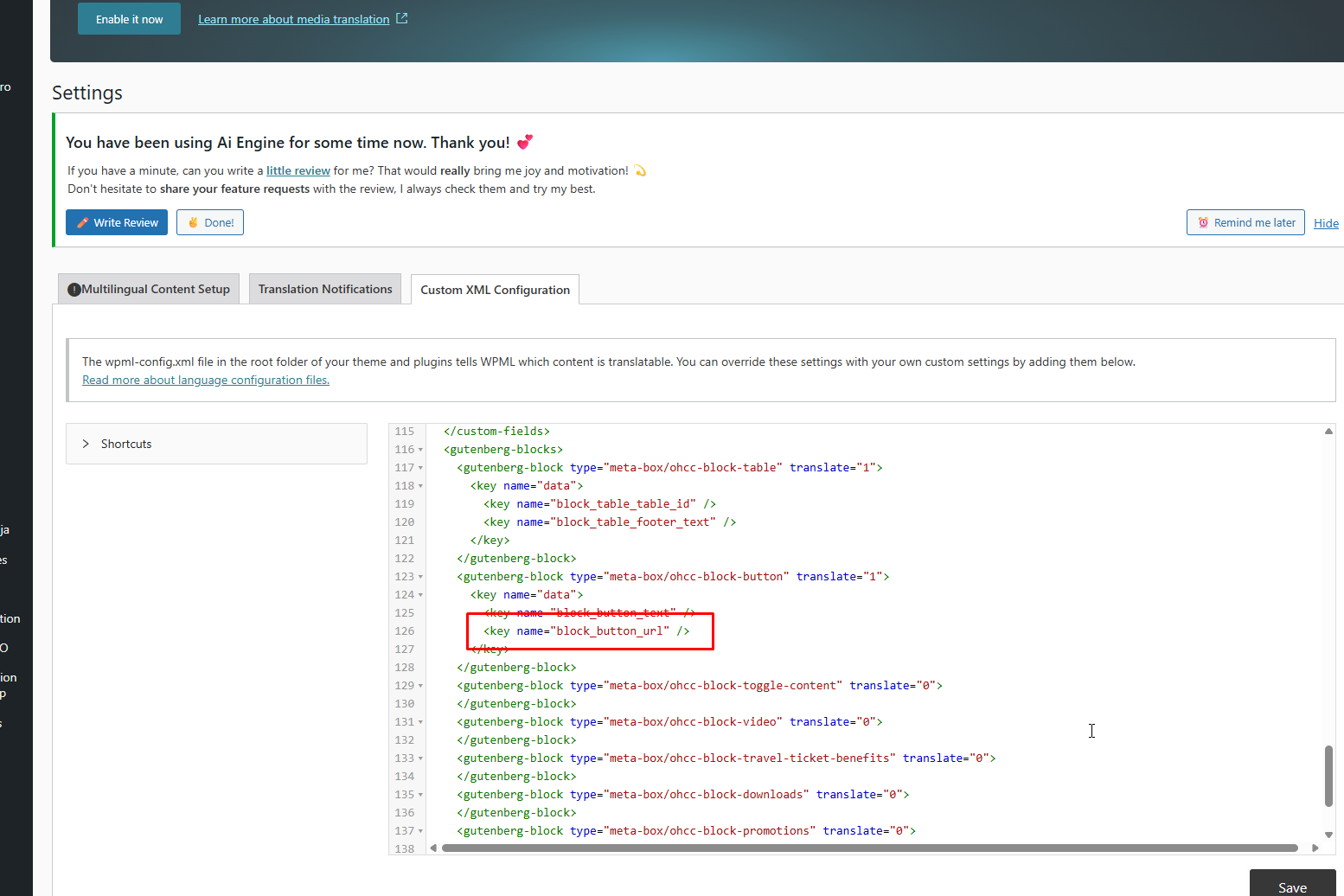
Task: Fold the ohcc-block-toggle-content block at line 129
Action: coord(421,686)
